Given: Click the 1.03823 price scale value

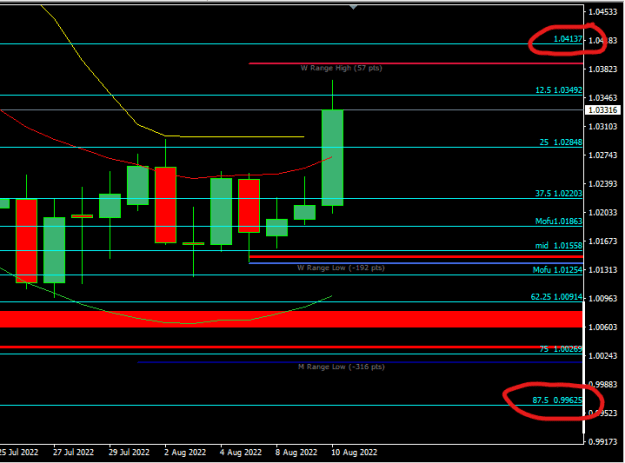Looking at the screenshot, I should (x=603, y=69).
